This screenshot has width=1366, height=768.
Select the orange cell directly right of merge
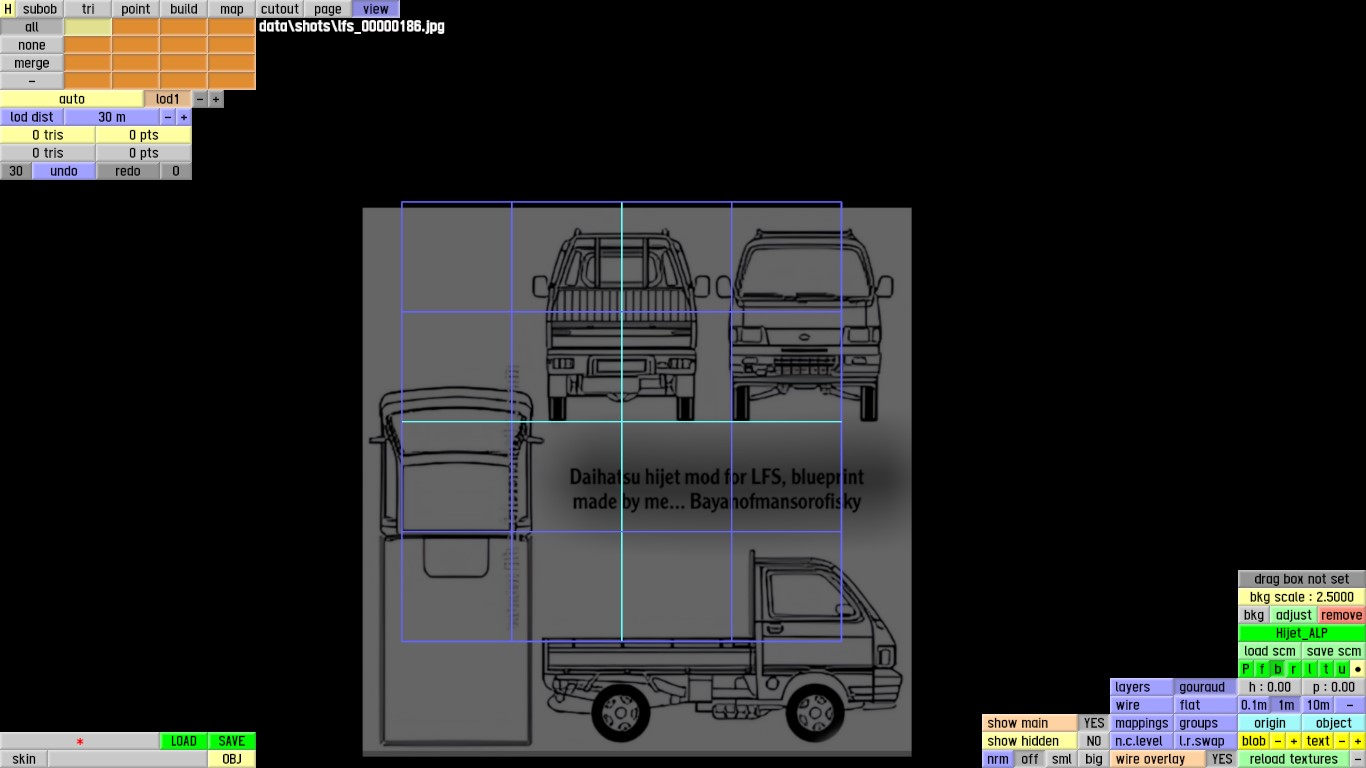click(88, 63)
